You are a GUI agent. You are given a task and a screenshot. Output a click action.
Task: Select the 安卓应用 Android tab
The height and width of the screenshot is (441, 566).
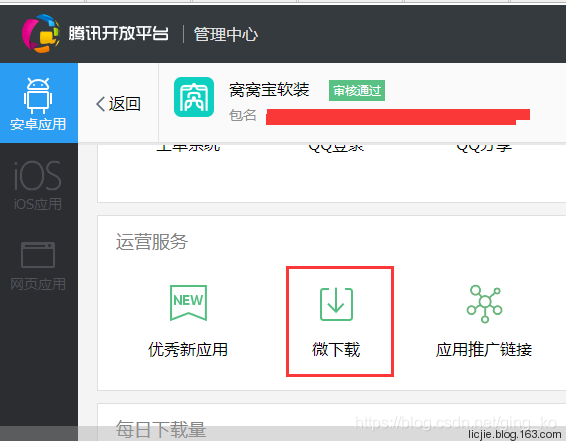[39, 103]
